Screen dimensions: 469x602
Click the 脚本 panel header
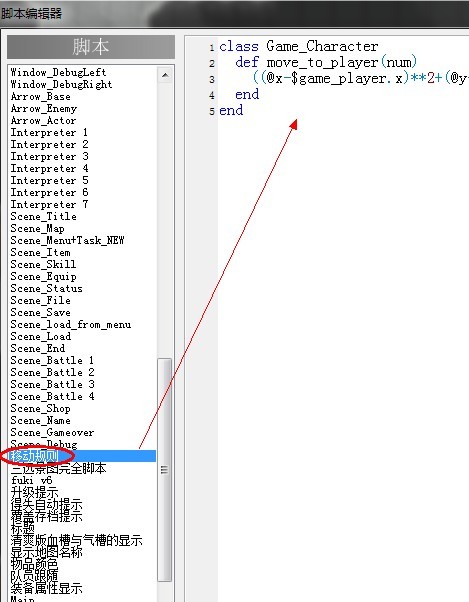pos(91,47)
